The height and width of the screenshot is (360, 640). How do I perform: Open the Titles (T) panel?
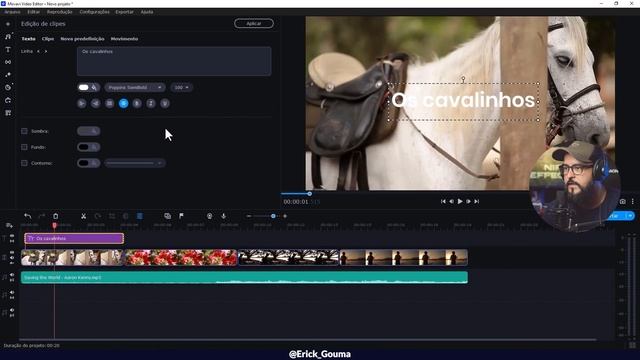coord(8,49)
